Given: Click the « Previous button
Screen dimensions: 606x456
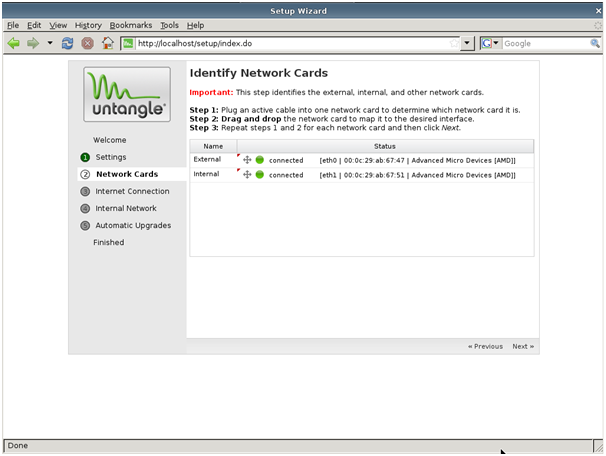Looking at the screenshot, I should (x=485, y=346).
